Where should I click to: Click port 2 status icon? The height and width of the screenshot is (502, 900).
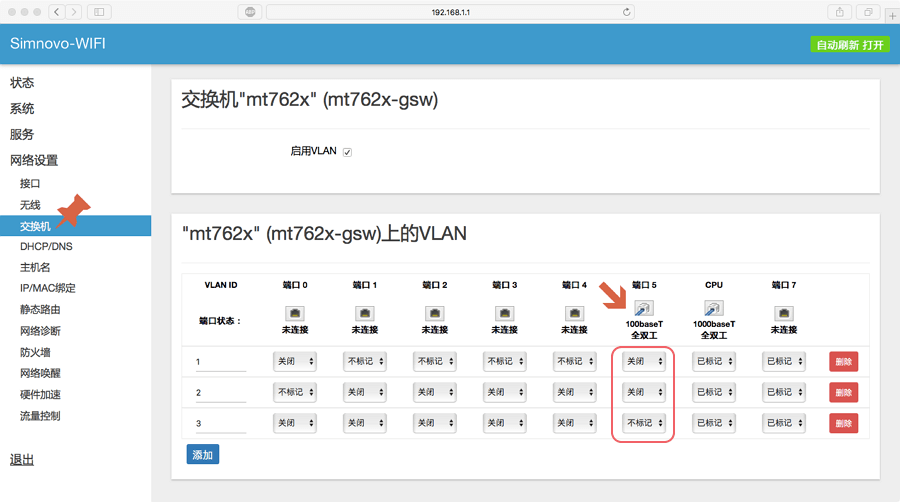click(x=435, y=313)
